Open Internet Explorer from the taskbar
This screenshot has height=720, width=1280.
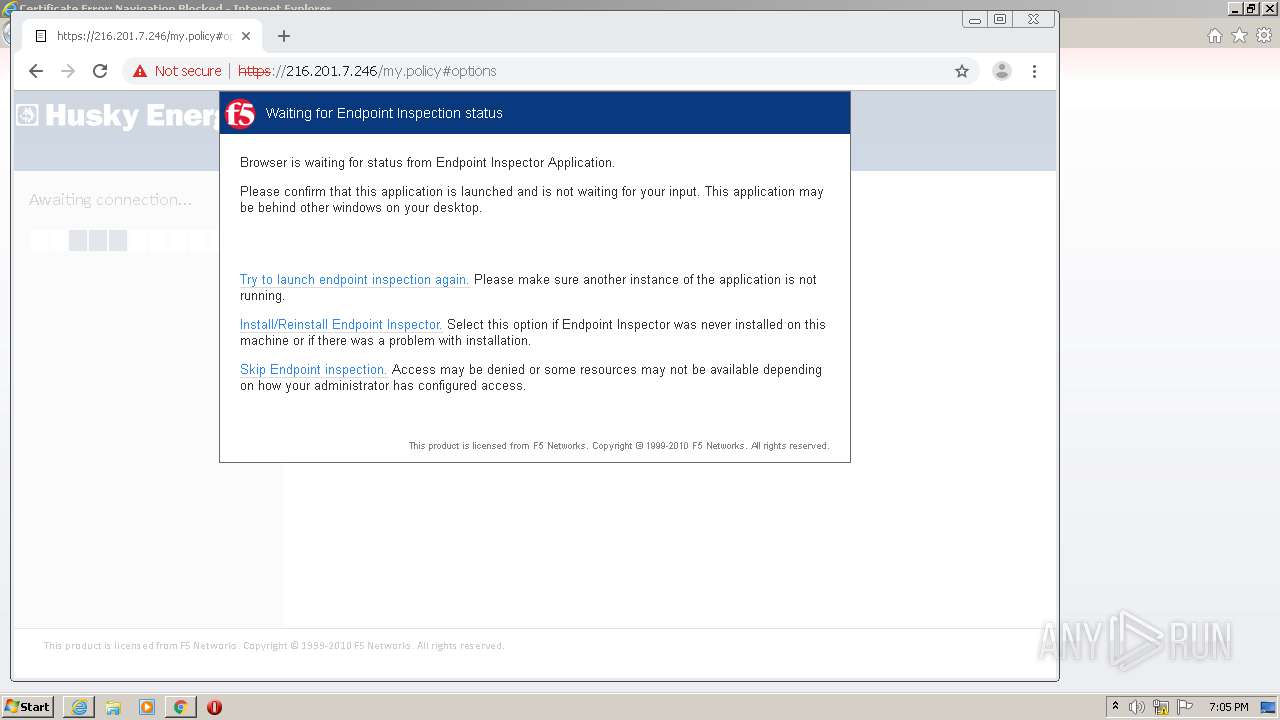coord(79,707)
